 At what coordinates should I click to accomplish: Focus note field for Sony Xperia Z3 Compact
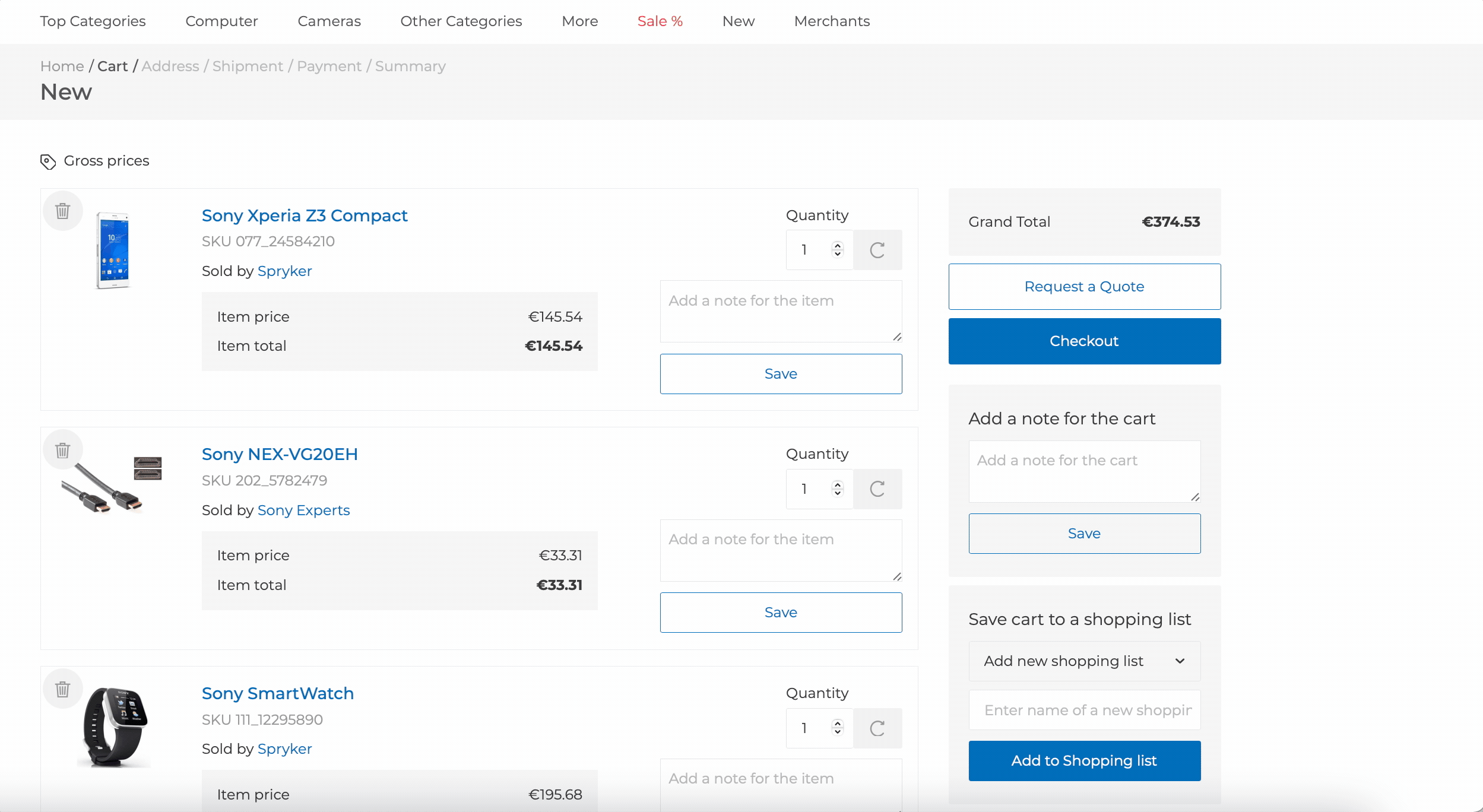(x=781, y=311)
